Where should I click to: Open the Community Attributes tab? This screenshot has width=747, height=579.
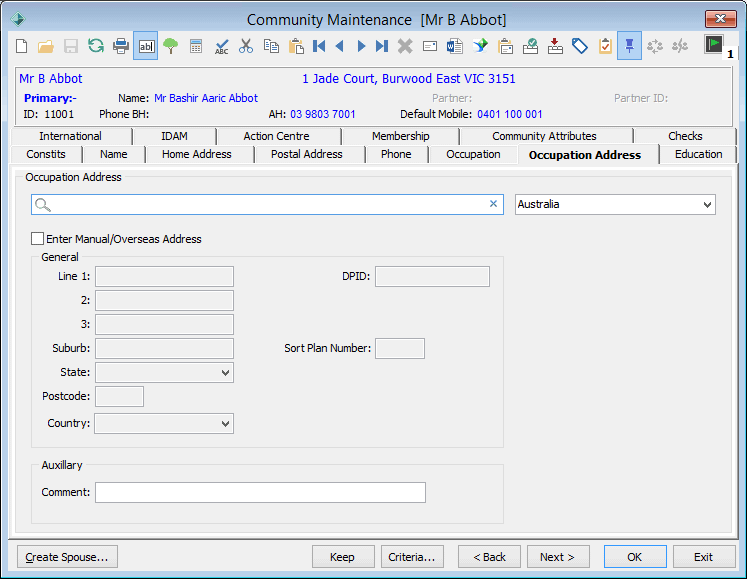coord(544,136)
